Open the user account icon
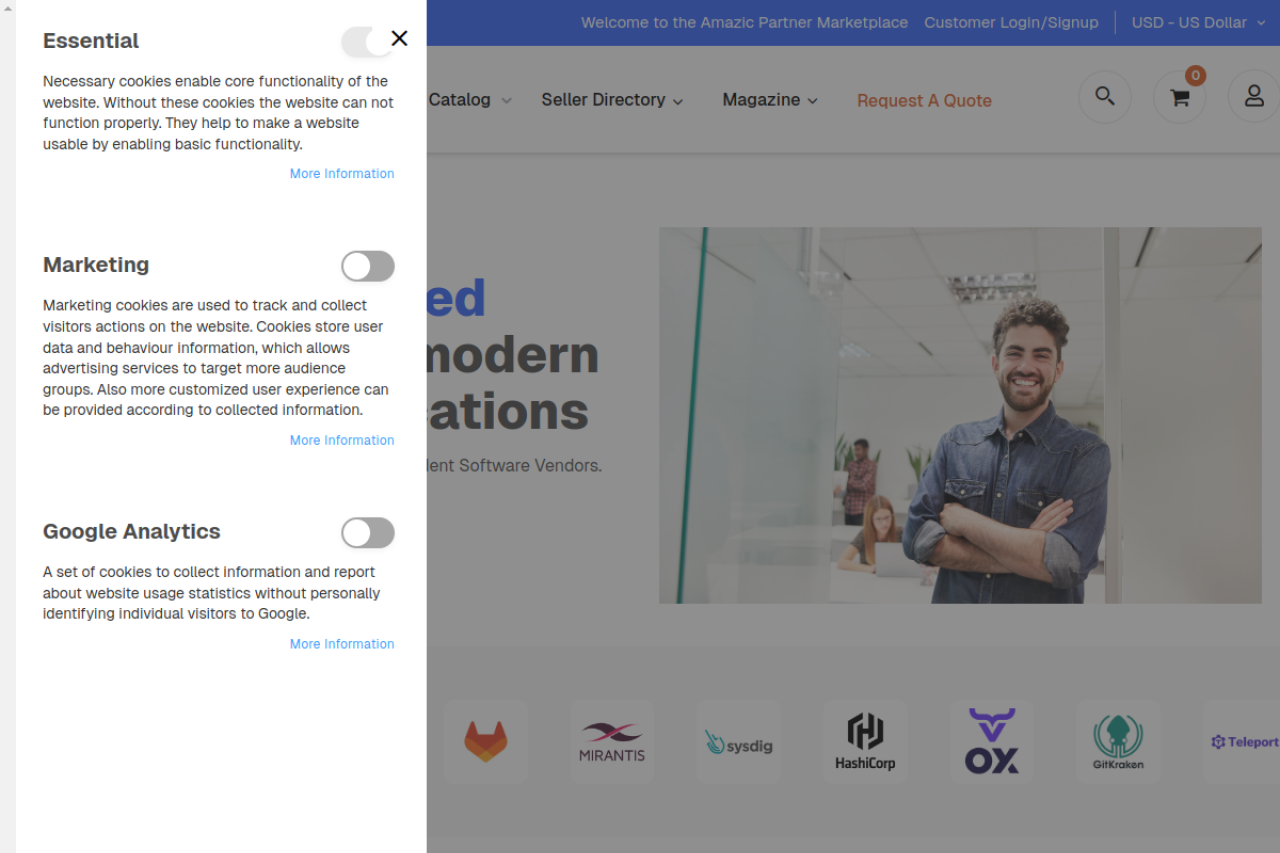The width and height of the screenshot is (1280, 853). click(x=1254, y=97)
